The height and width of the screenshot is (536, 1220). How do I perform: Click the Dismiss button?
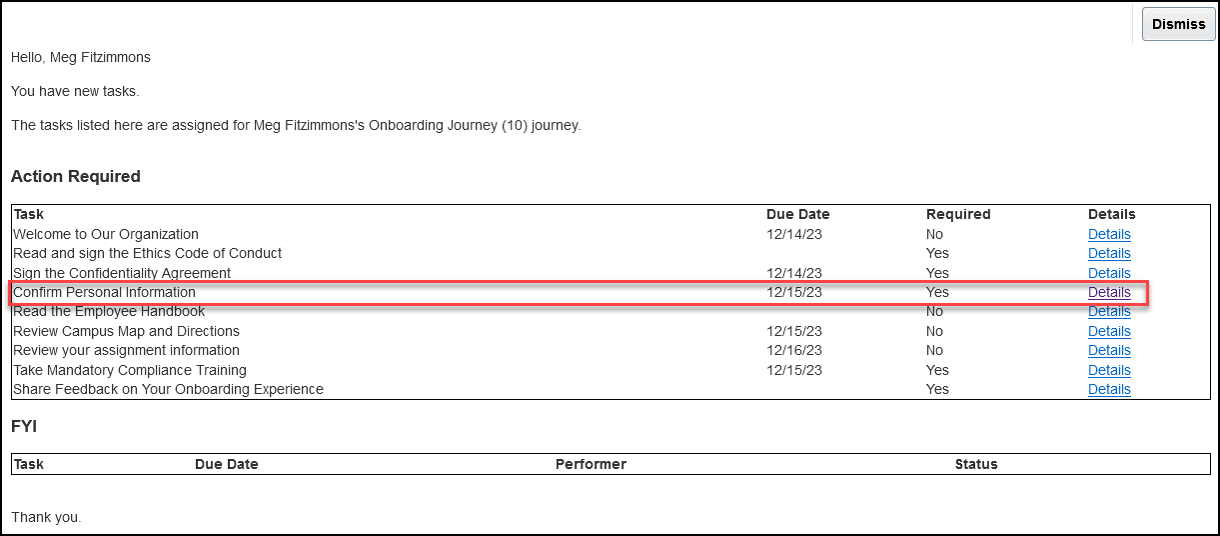pos(1178,24)
